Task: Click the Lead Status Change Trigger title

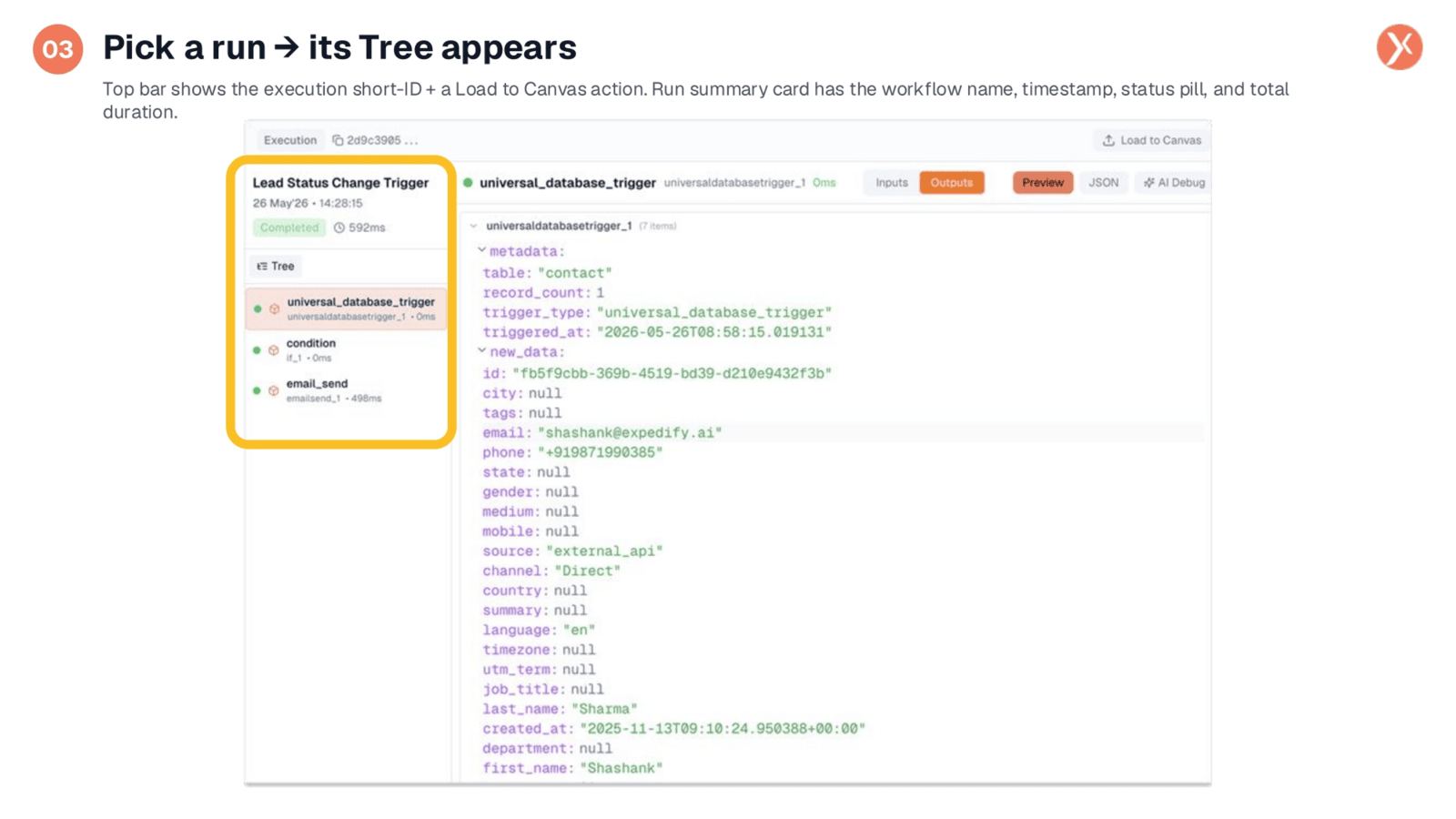Action: (340, 183)
